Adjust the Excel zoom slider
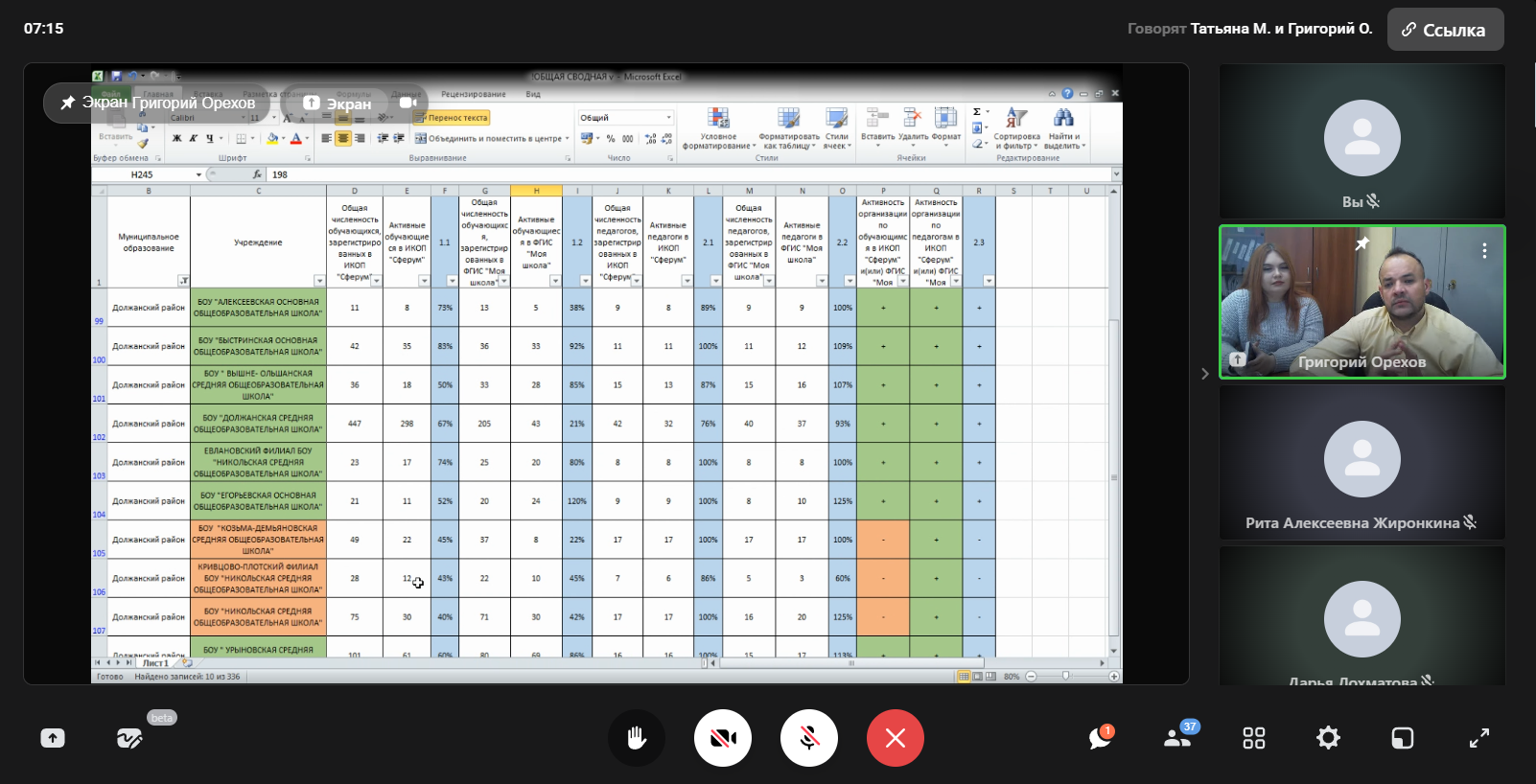 click(1065, 676)
